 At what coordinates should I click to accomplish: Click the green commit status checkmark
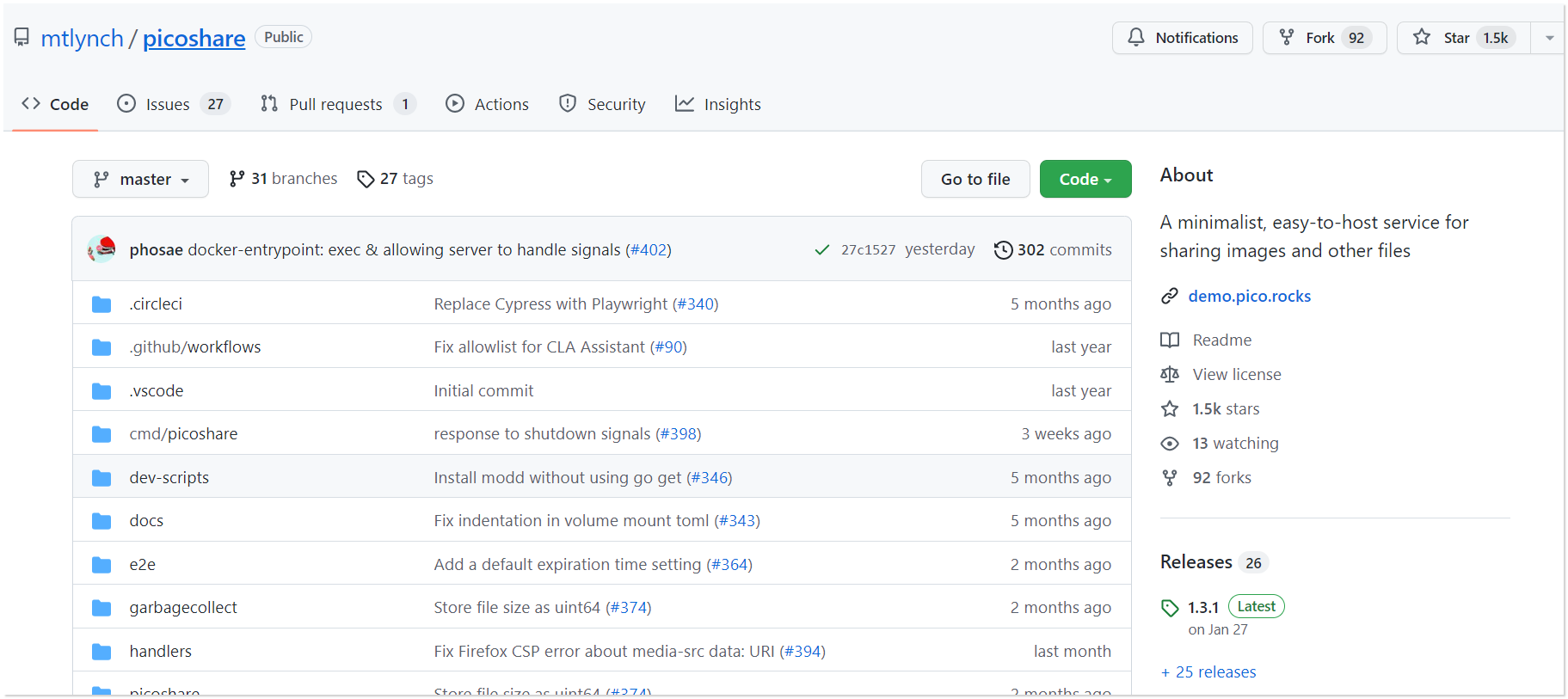click(x=821, y=250)
